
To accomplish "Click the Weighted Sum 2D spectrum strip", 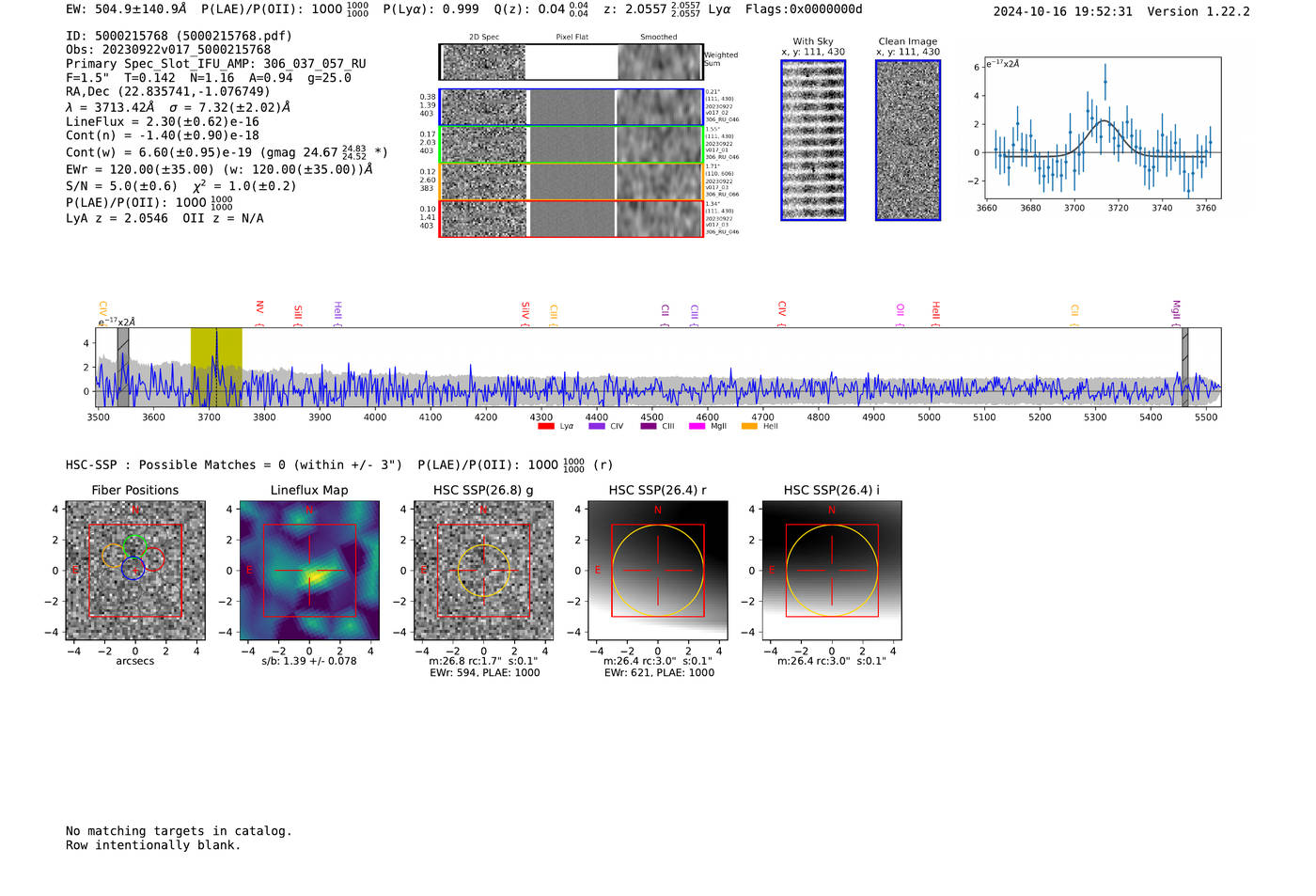I will [x=571, y=62].
